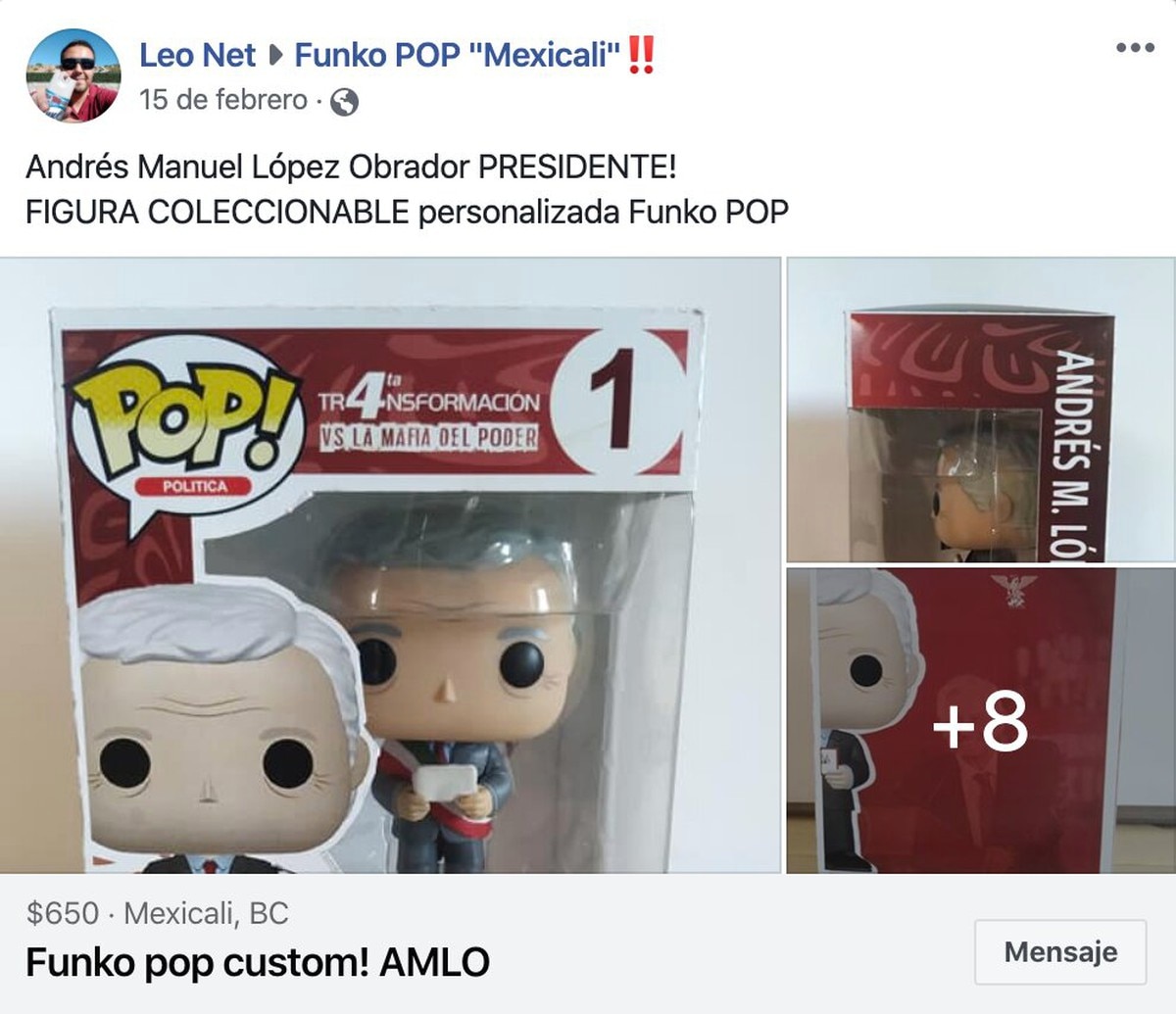
Task: Click the arrow between Leo Net and group
Action: [x=275, y=56]
